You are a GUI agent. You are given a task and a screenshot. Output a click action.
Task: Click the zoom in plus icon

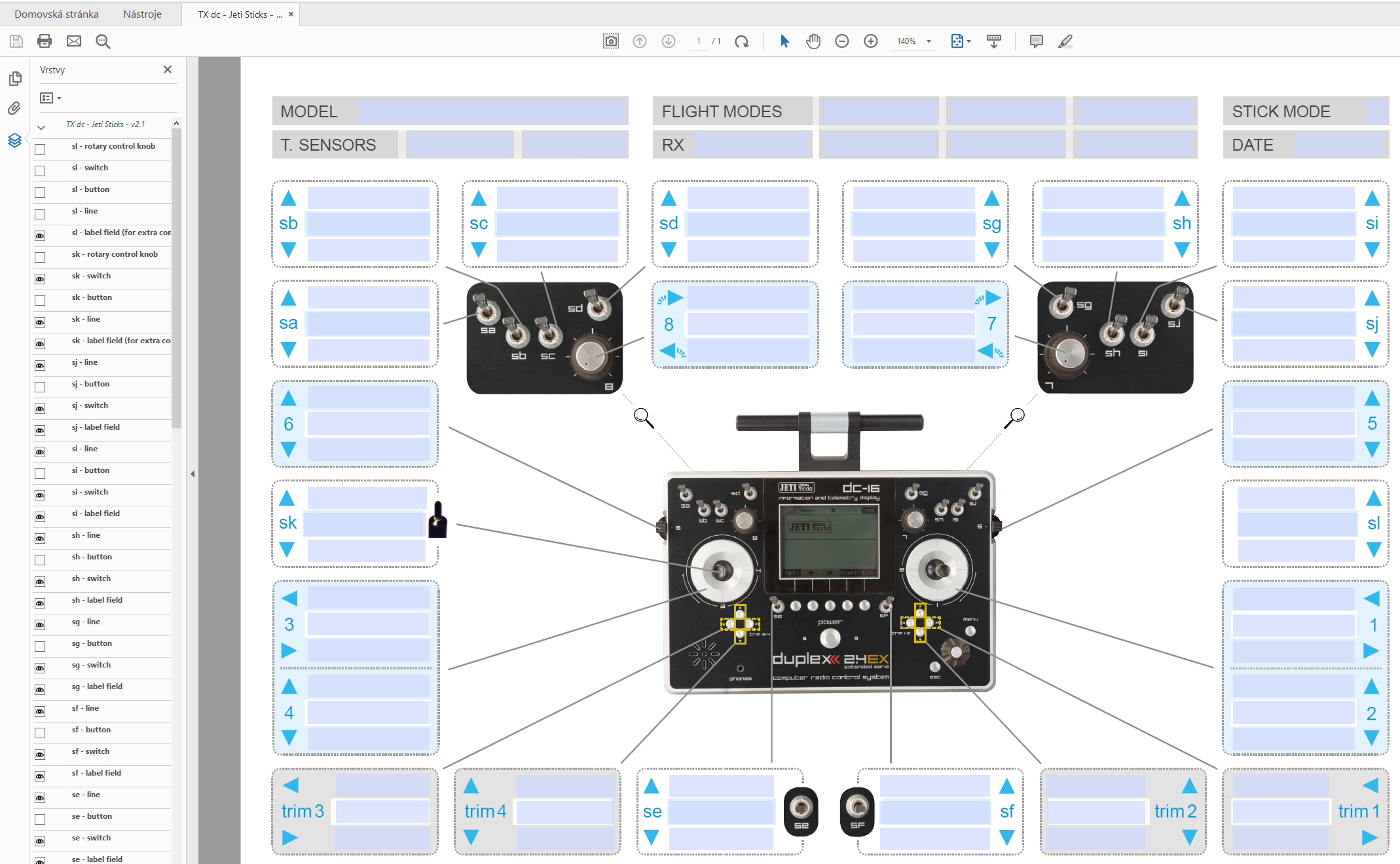871,41
